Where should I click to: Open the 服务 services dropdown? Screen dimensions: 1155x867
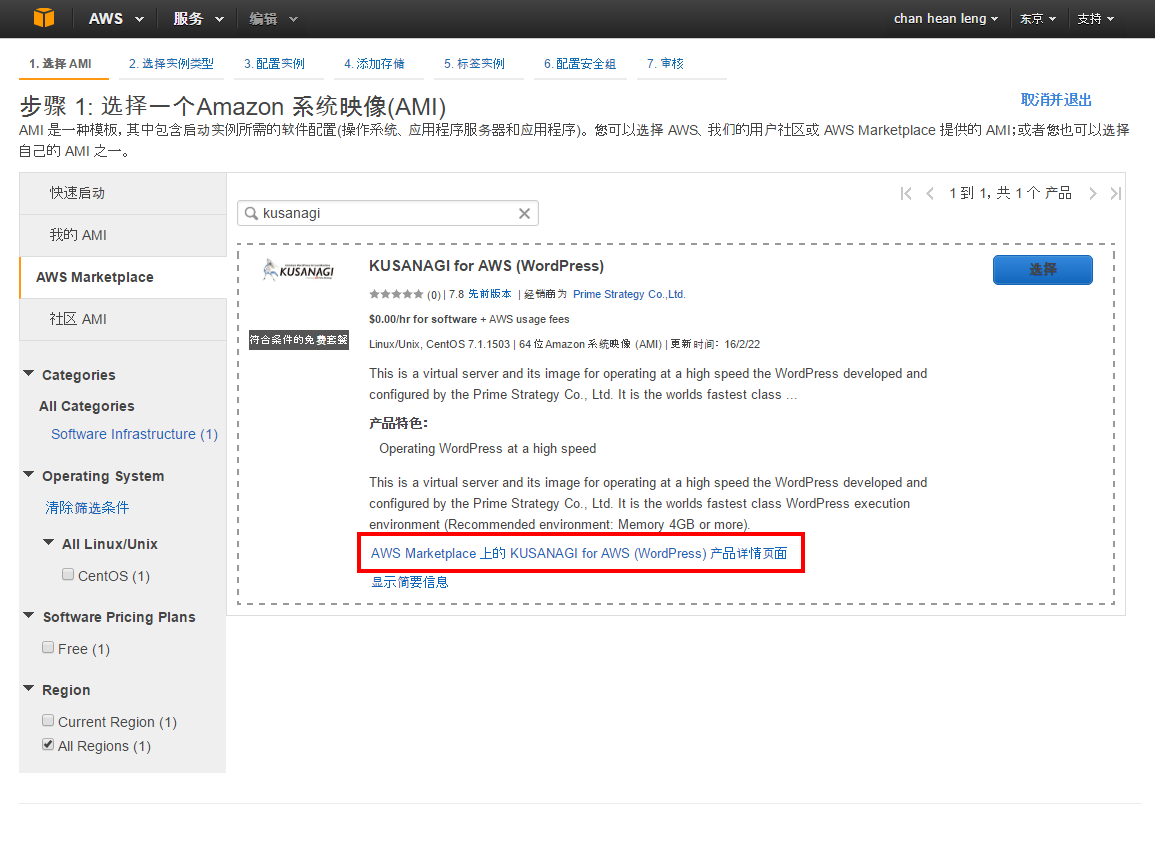(198, 18)
